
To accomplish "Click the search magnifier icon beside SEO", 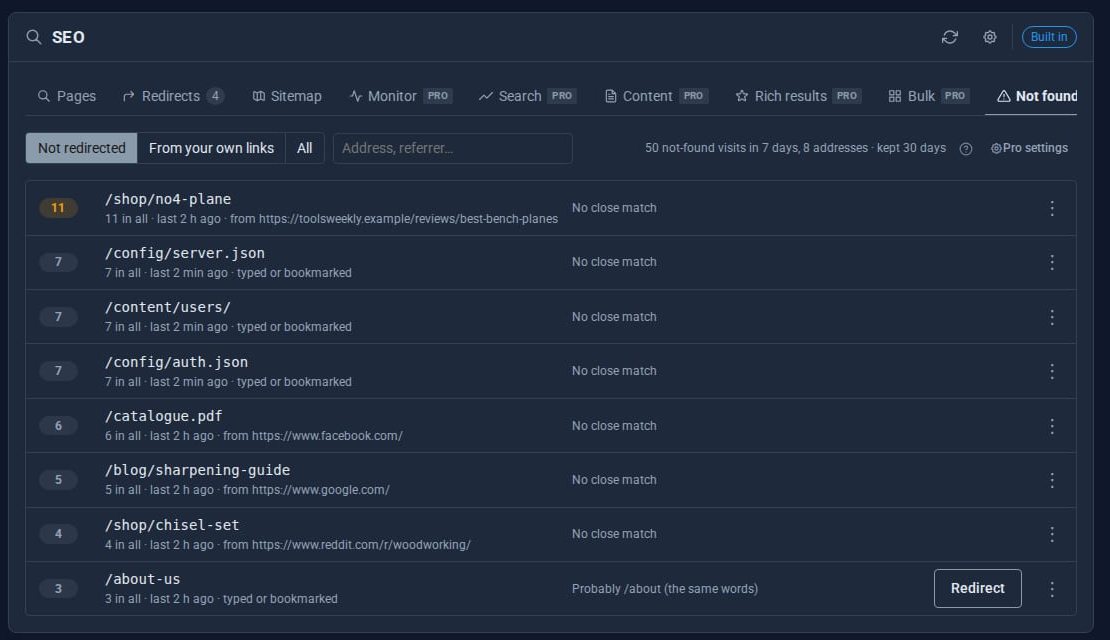I will (x=33, y=37).
